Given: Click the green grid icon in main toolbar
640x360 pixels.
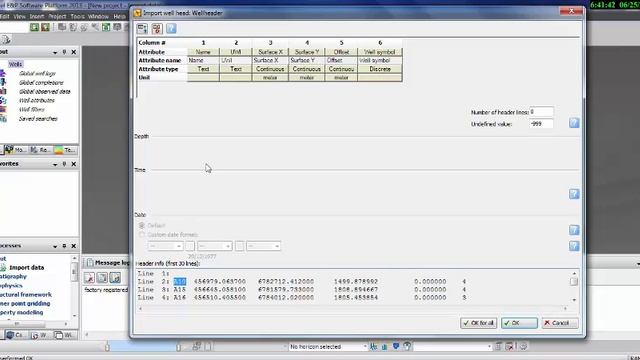Looking at the screenshot, I should pos(106,27).
